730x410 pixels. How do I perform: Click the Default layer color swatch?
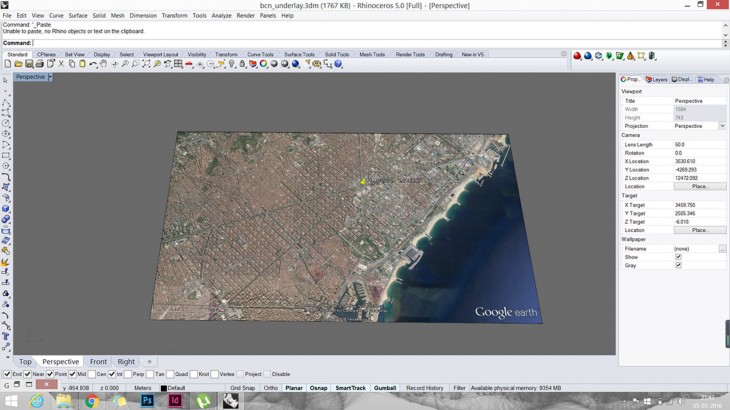point(164,388)
